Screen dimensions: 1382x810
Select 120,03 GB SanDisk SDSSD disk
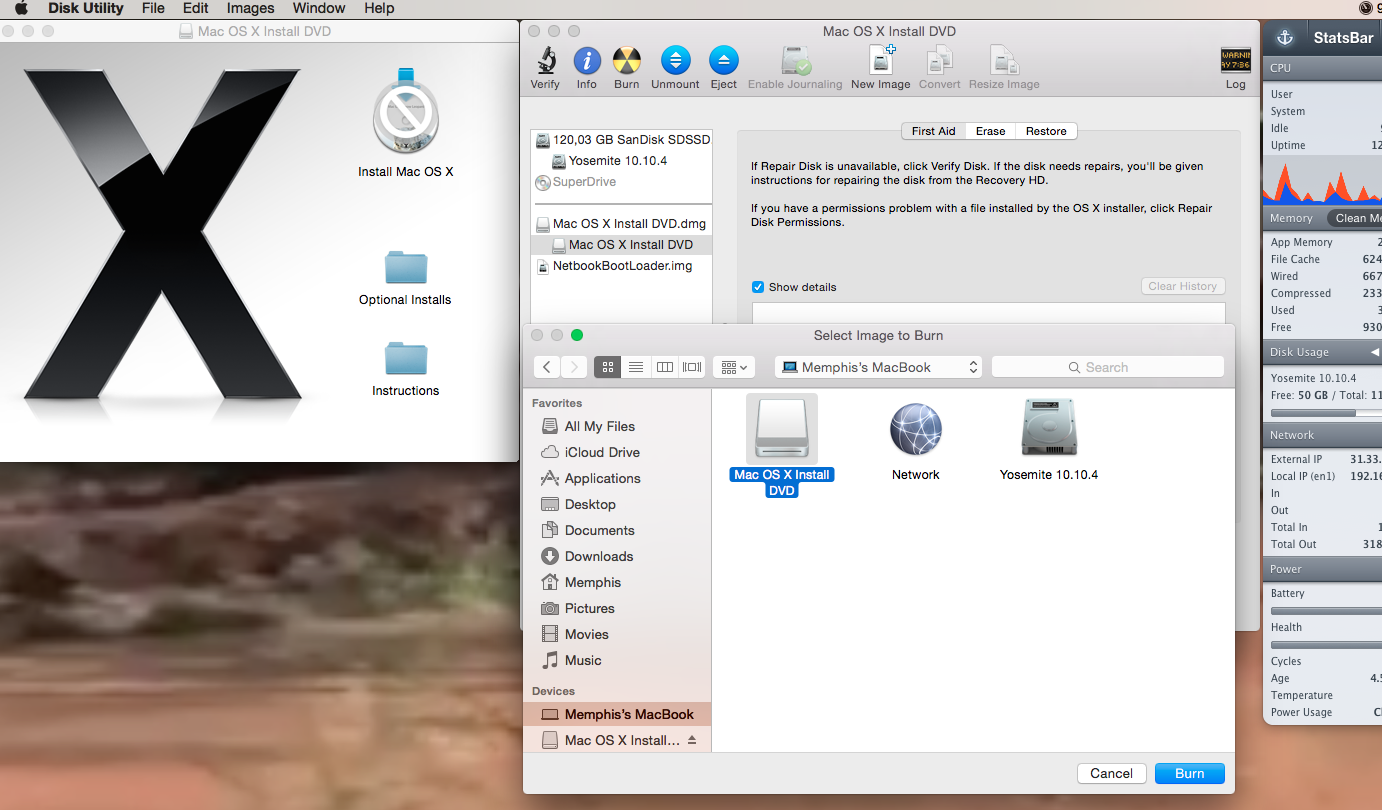pos(622,140)
